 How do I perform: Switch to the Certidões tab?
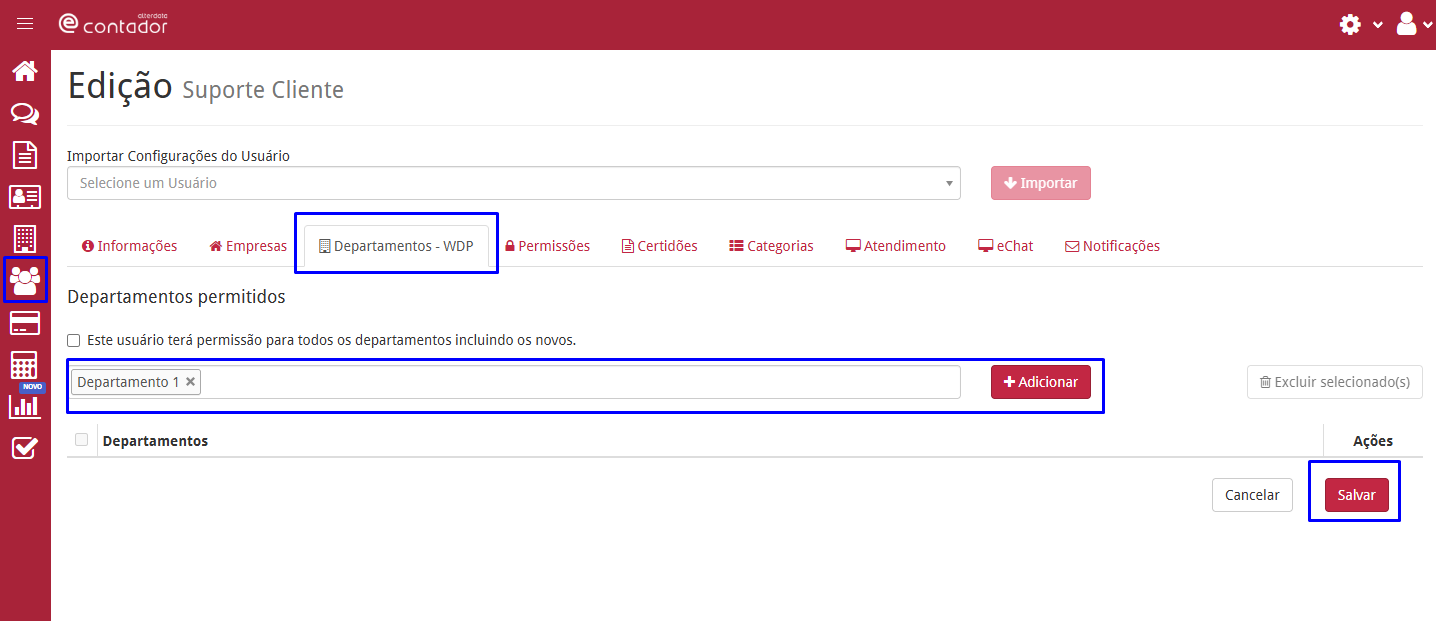[x=660, y=246]
